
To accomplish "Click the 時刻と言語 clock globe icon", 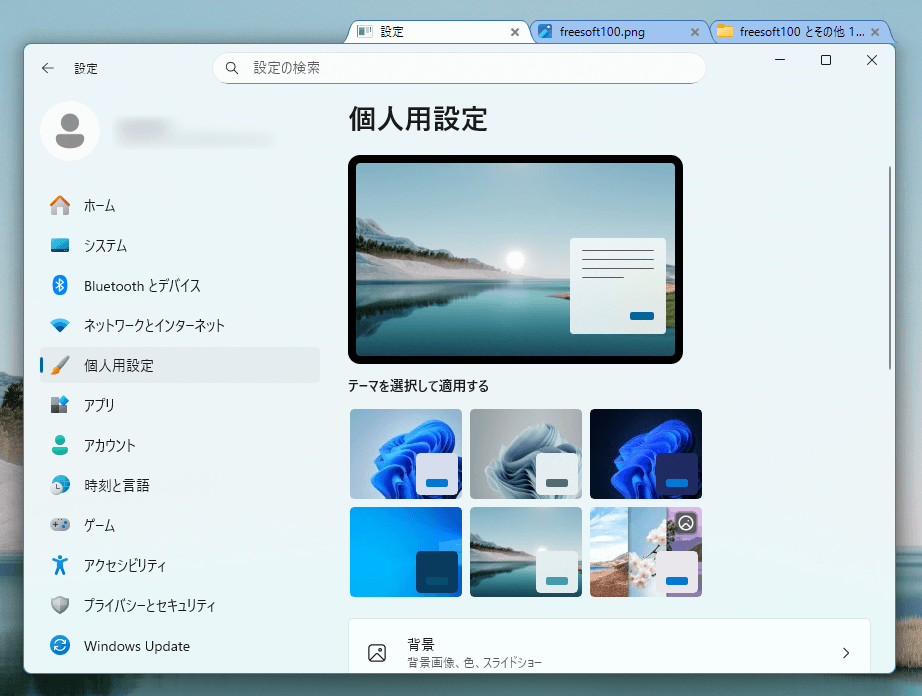I will 60,485.
